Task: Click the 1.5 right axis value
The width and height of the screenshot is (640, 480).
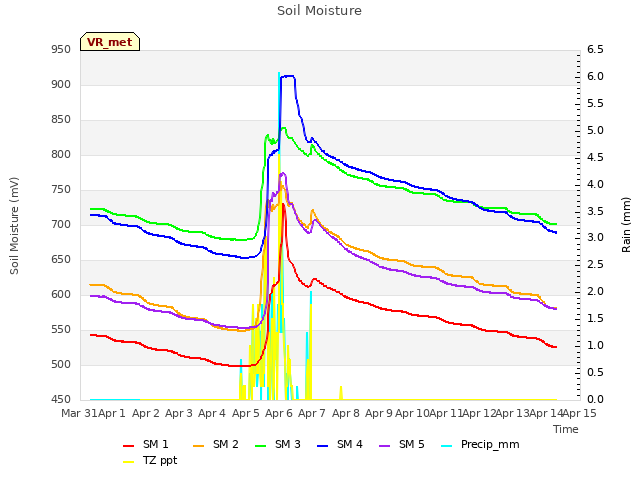Action: pyautogui.click(x=595, y=319)
